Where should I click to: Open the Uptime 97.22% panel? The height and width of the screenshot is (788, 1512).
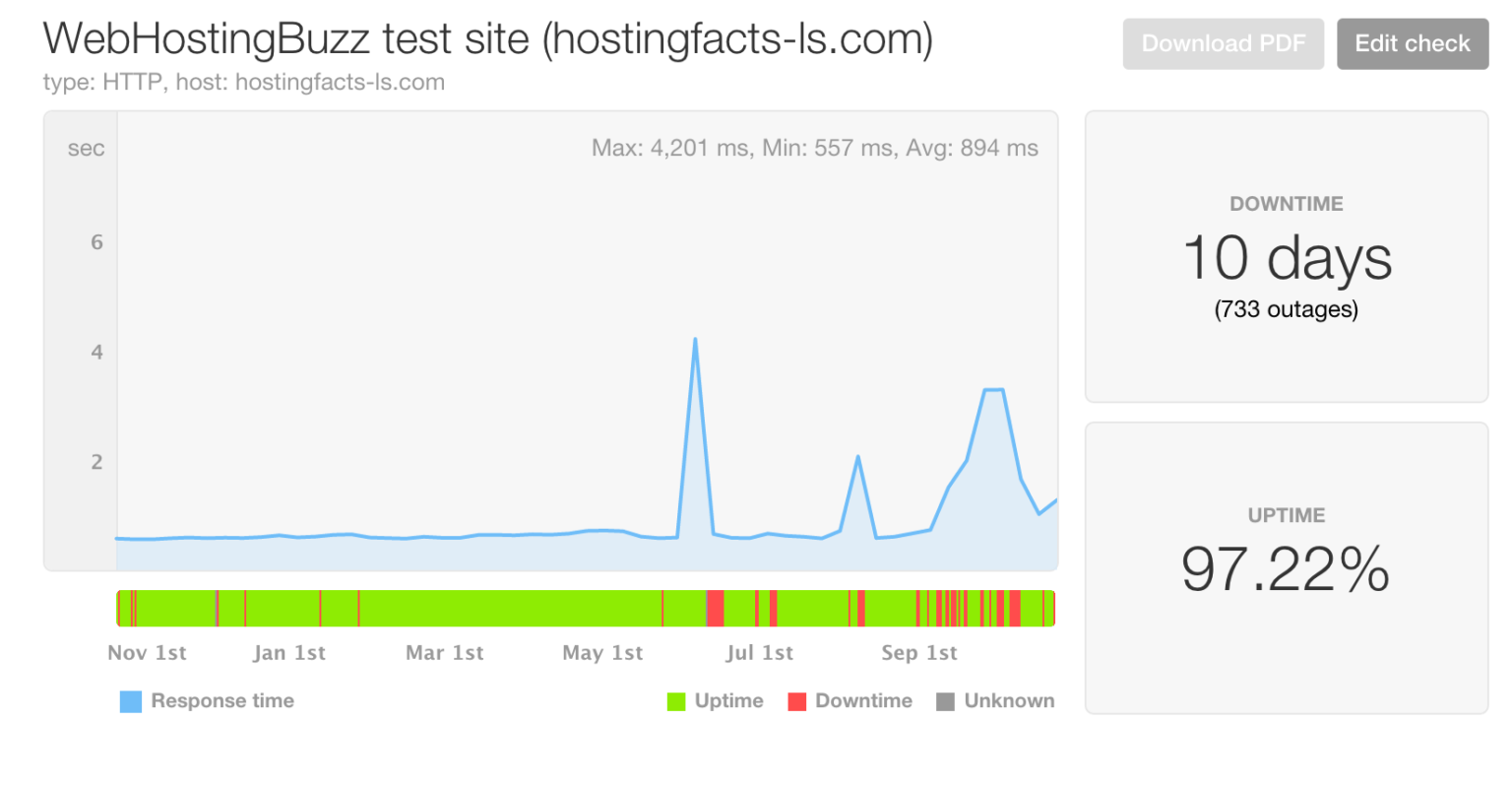pyautogui.click(x=1287, y=568)
